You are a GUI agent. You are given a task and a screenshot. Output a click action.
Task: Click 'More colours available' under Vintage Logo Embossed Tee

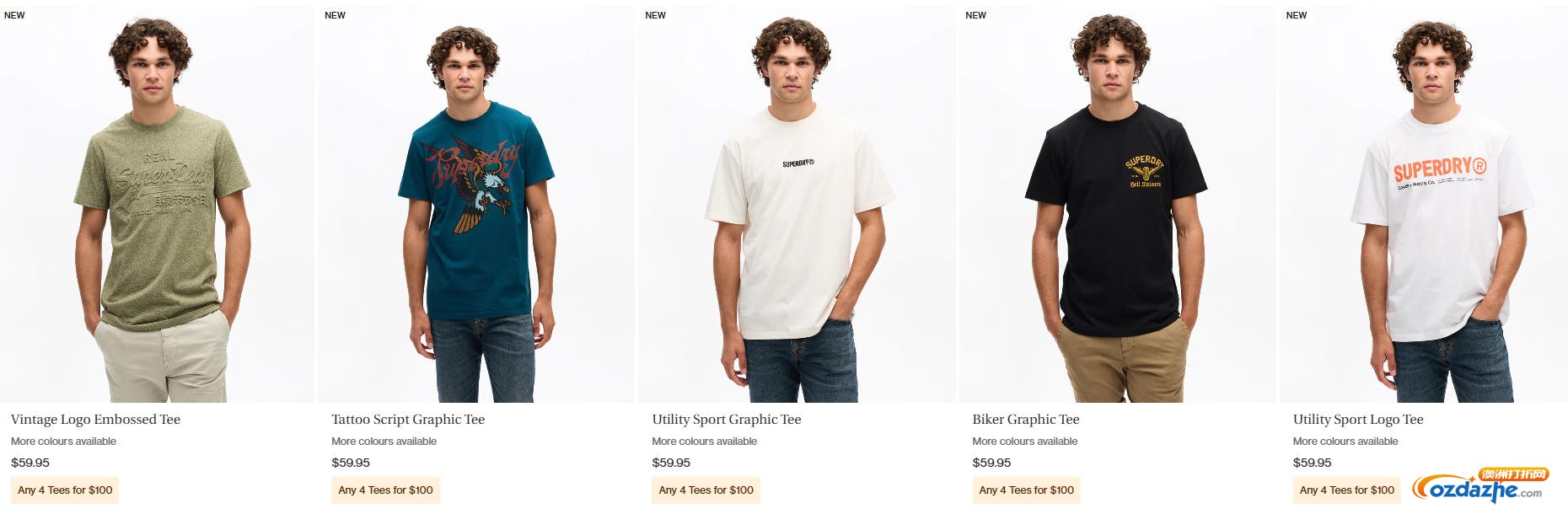click(63, 442)
